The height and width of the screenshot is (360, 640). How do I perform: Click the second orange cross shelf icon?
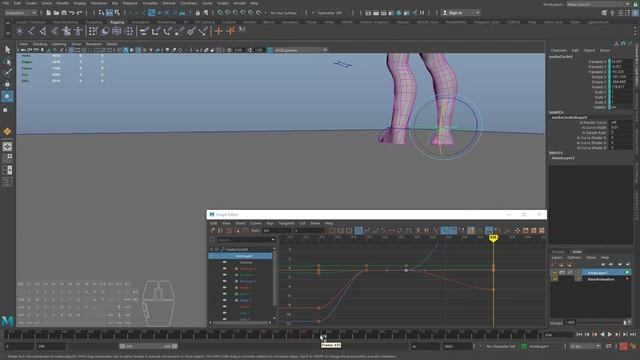coord(231,31)
